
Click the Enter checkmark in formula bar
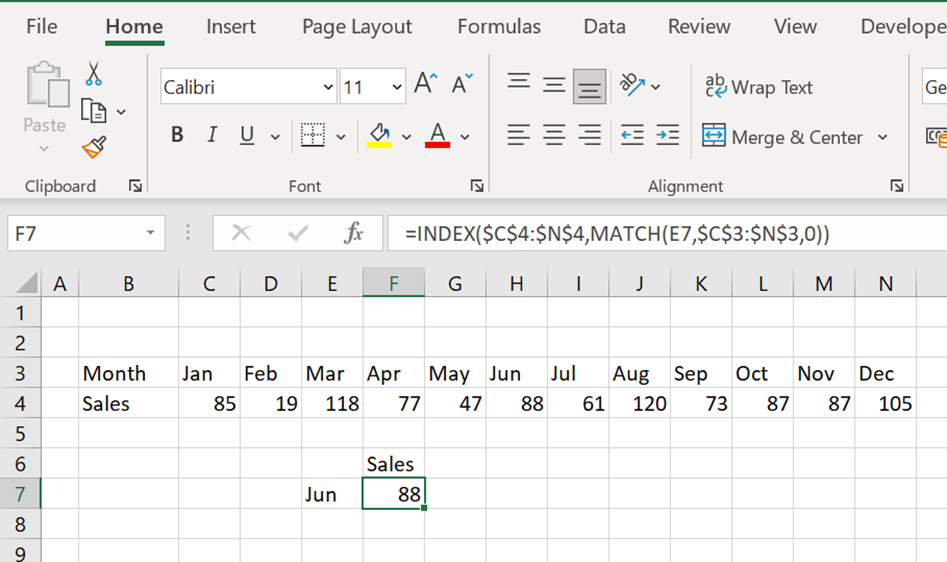pos(298,232)
